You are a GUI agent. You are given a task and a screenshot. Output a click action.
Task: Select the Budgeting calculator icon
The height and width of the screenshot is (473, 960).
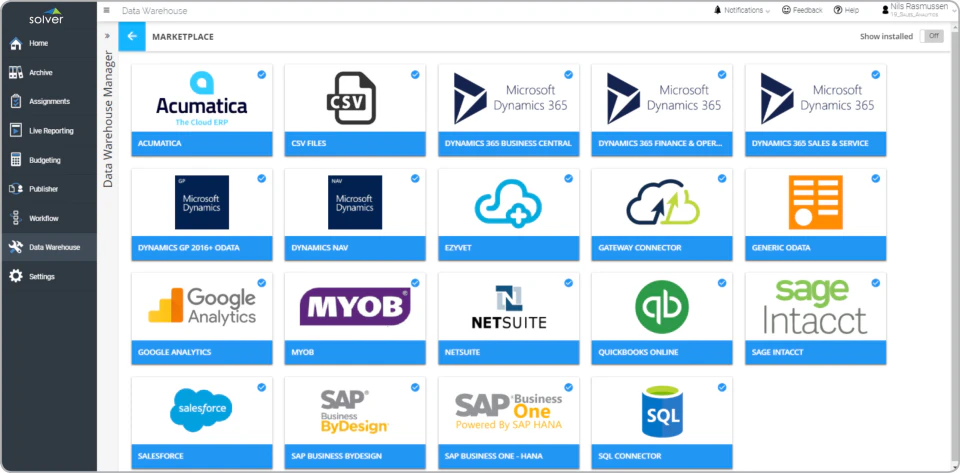pyautogui.click(x=16, y=160)
